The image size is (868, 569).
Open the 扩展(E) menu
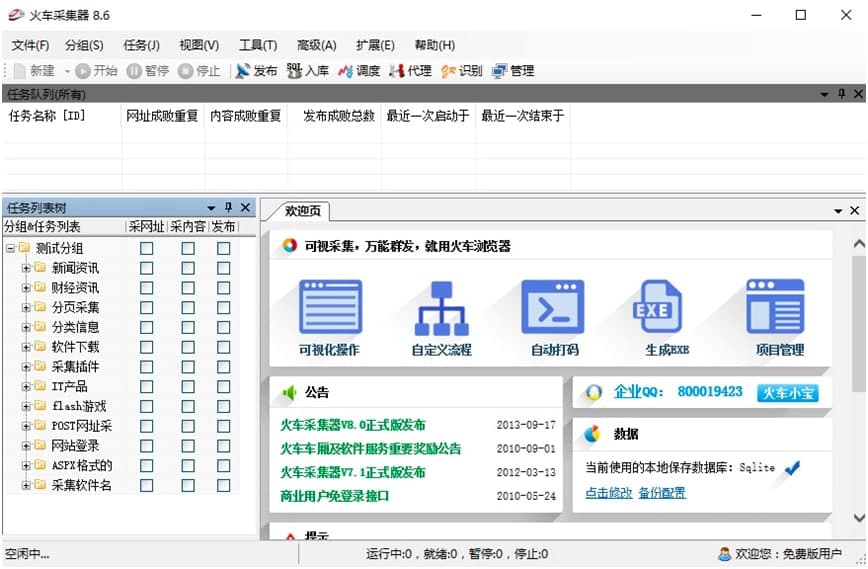[x=375, y=45]
